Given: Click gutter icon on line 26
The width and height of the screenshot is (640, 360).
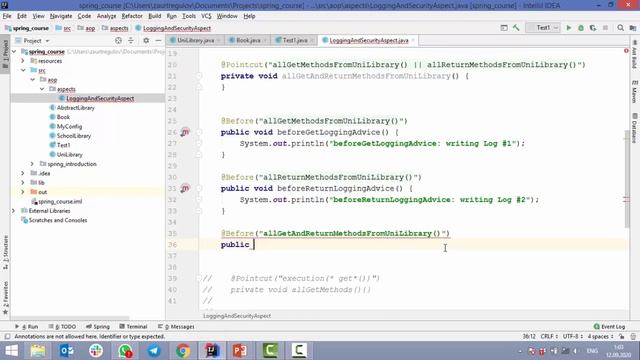Looking at the screenshot, I should [x=185, y=132].
